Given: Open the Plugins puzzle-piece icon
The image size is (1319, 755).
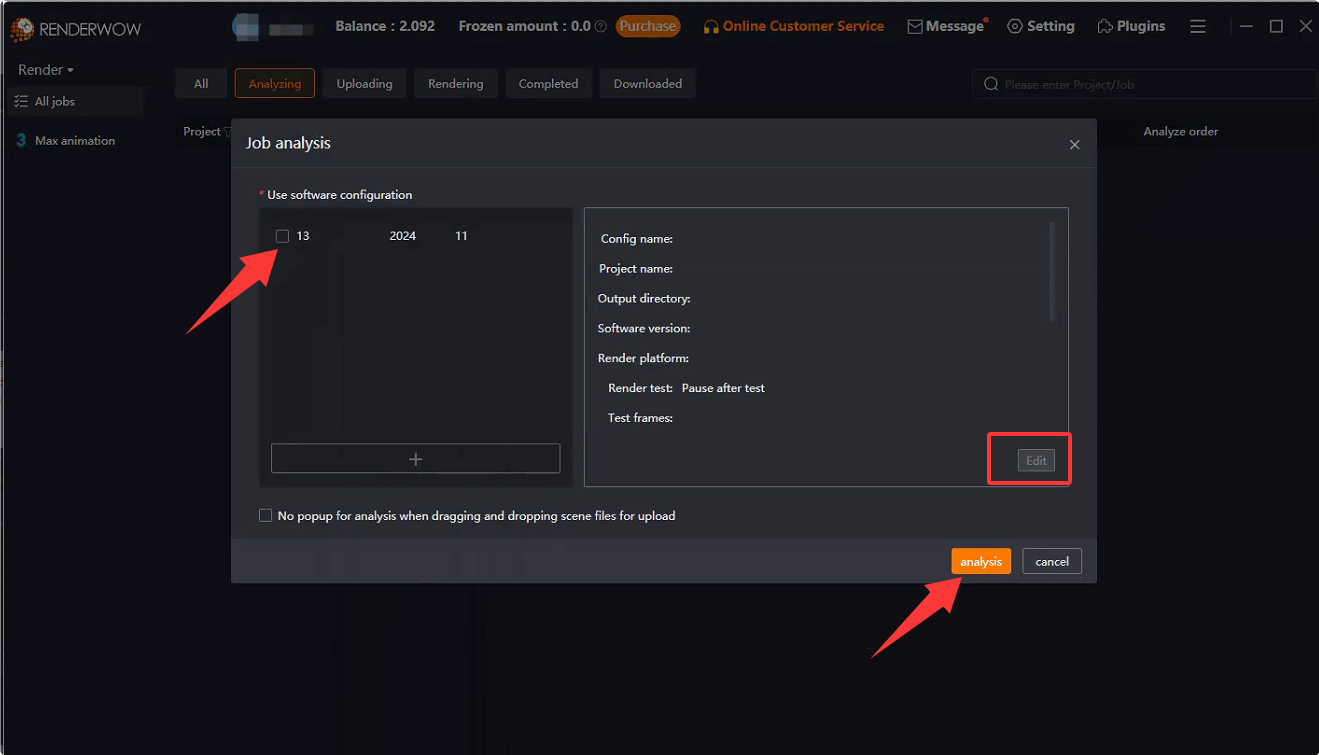Looking at the screenshot, I should pos(1105,25).
